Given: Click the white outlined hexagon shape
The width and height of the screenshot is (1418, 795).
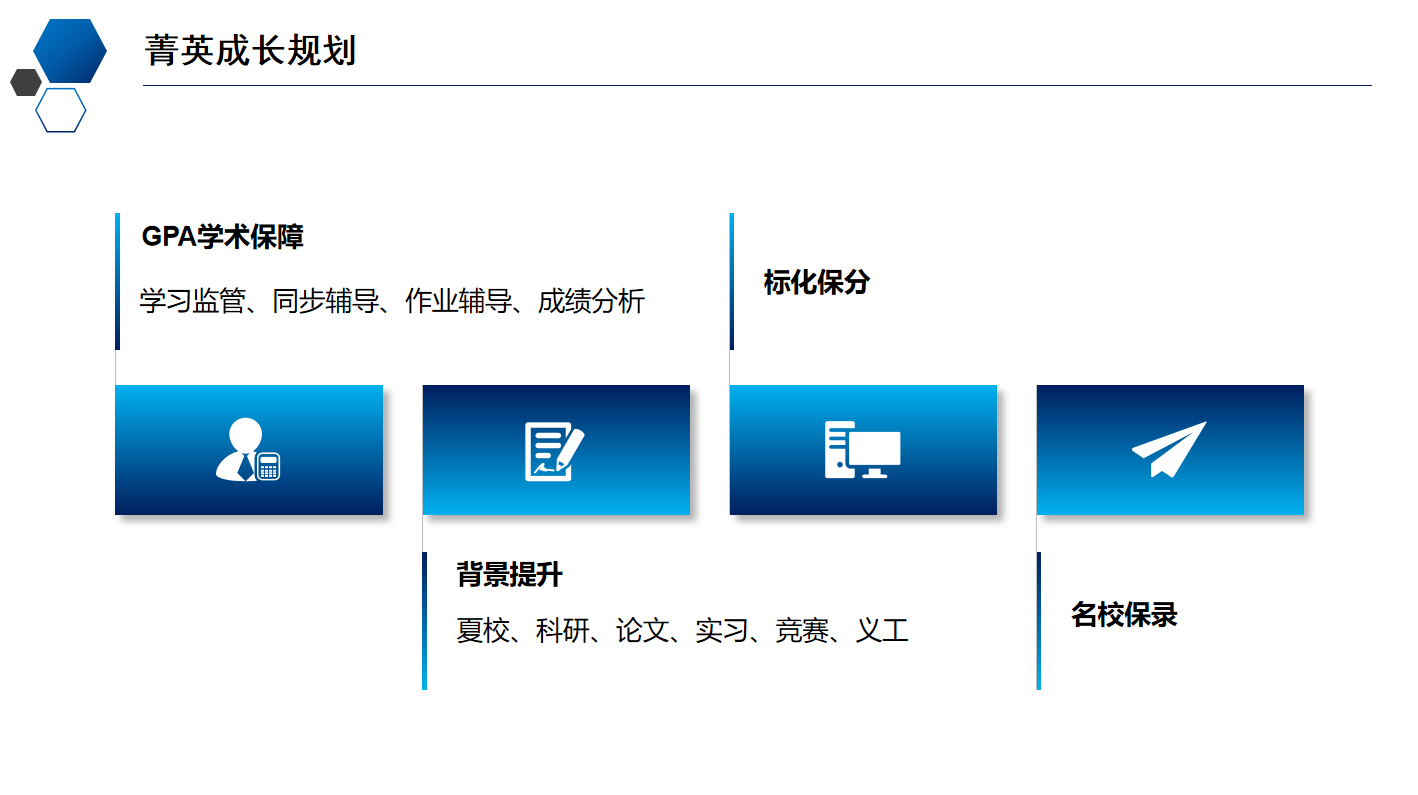Looking at the screenshot, I should pos(61,110).
